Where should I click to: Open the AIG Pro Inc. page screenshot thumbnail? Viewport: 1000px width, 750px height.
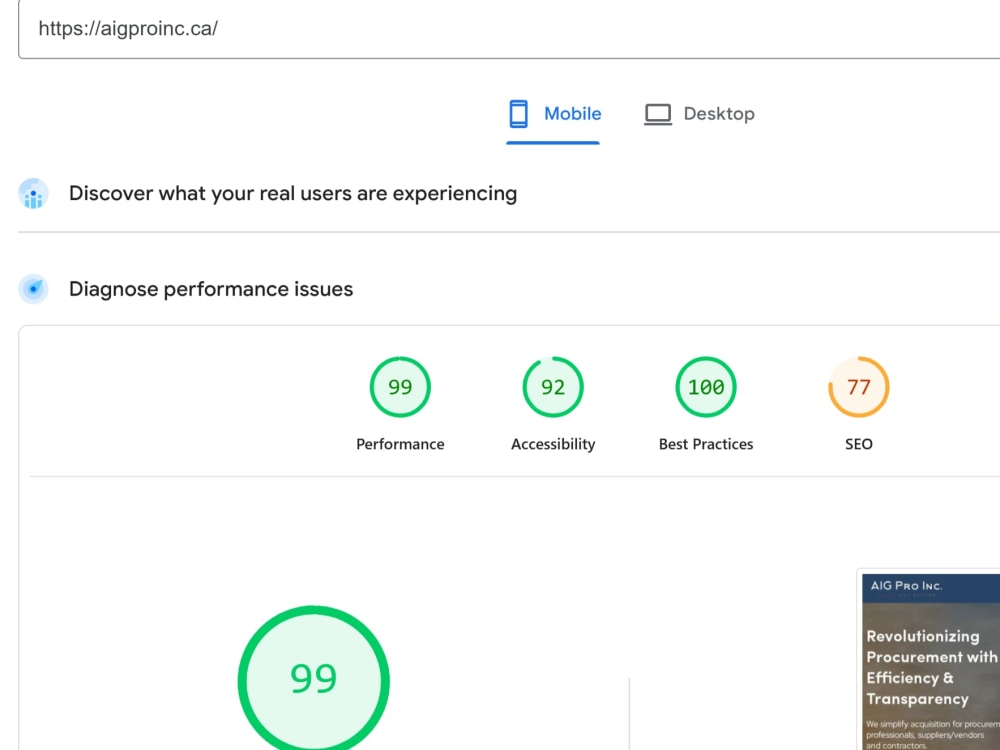click(930, 661)
